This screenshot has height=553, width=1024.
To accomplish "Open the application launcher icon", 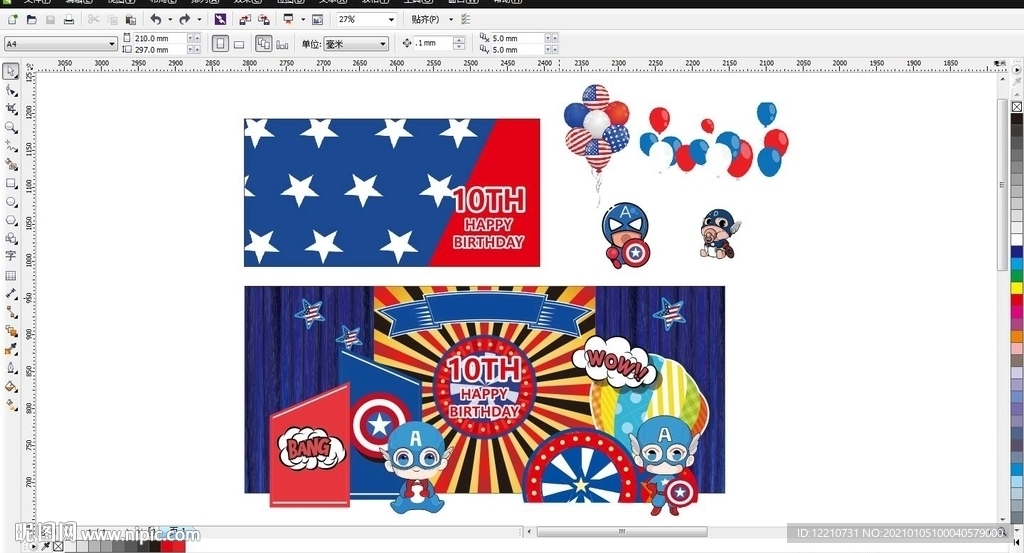I will click(288, 20).
